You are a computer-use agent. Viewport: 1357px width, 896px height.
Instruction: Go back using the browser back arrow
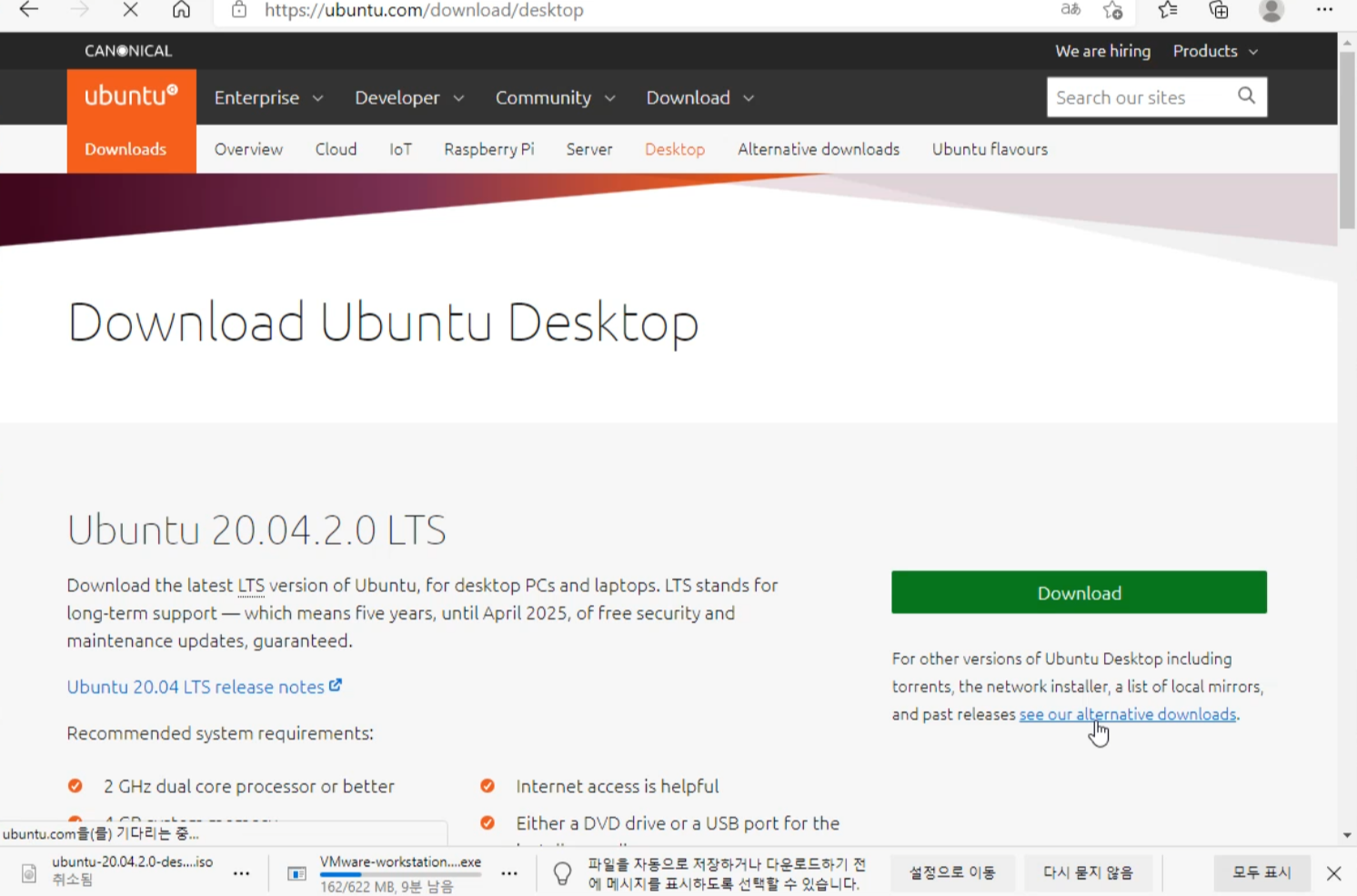pos(29,10)
